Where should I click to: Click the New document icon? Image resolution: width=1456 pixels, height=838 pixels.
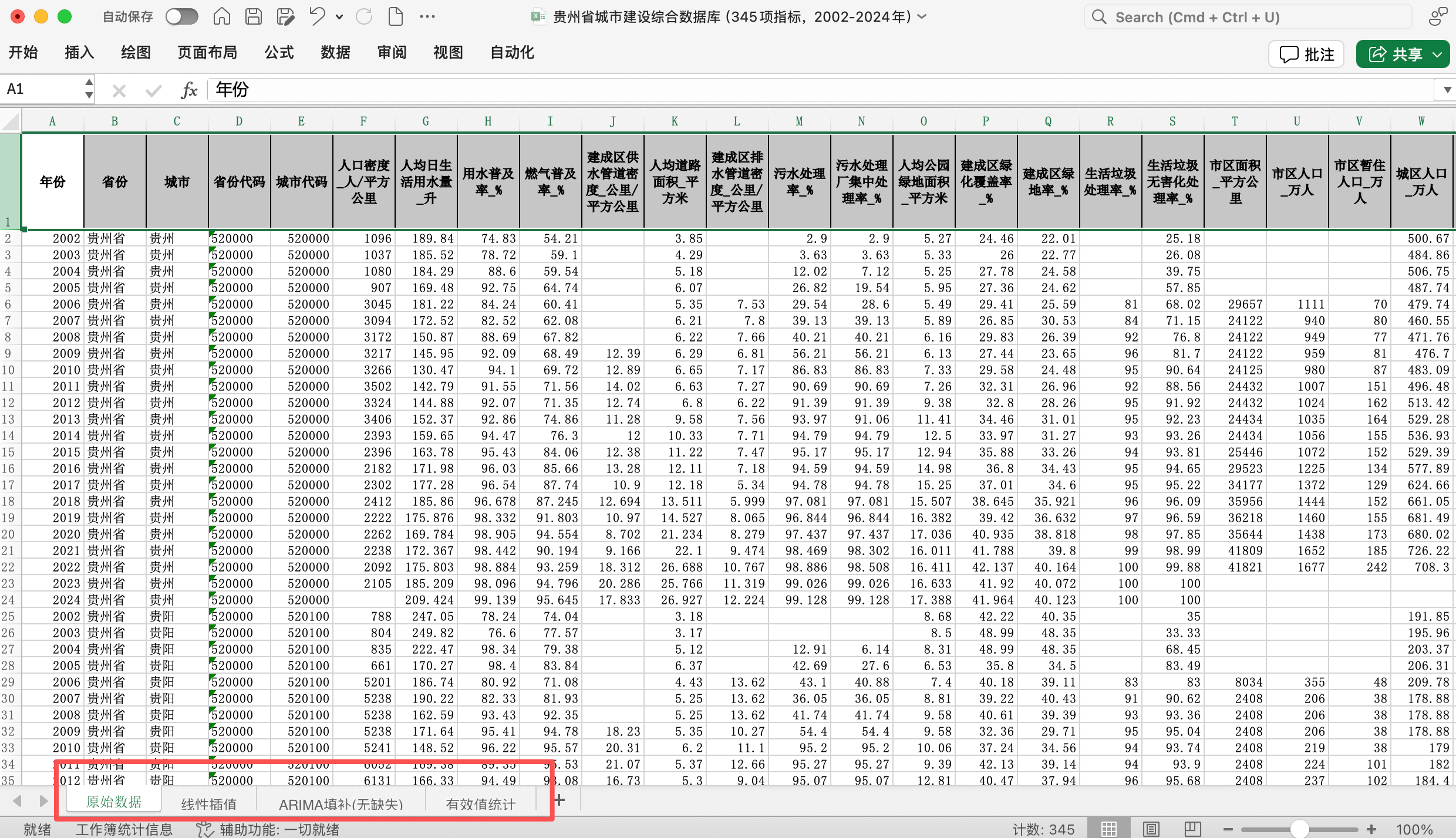(x=396, y=16)
